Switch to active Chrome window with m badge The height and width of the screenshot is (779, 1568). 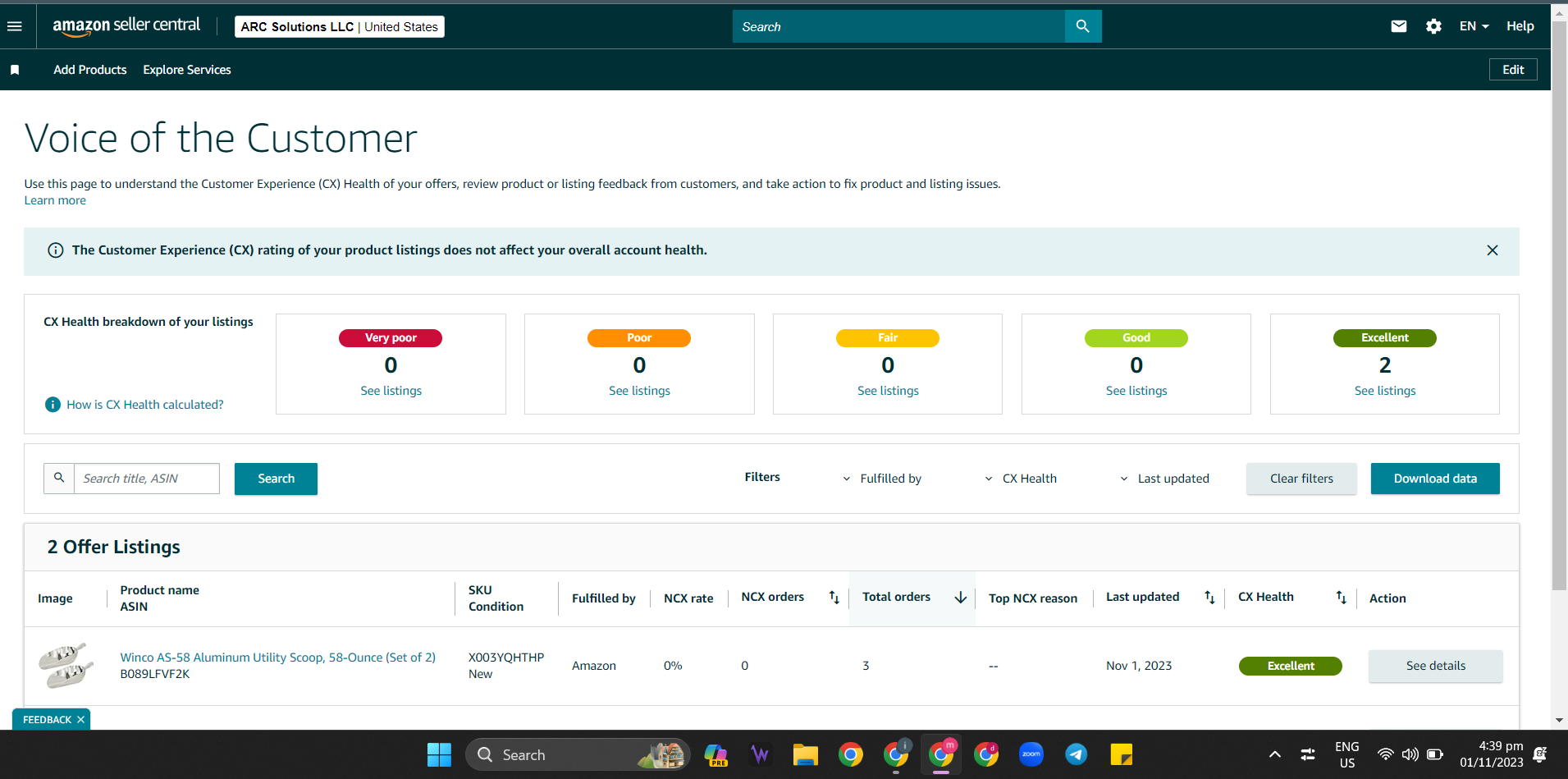click(941, 754)
